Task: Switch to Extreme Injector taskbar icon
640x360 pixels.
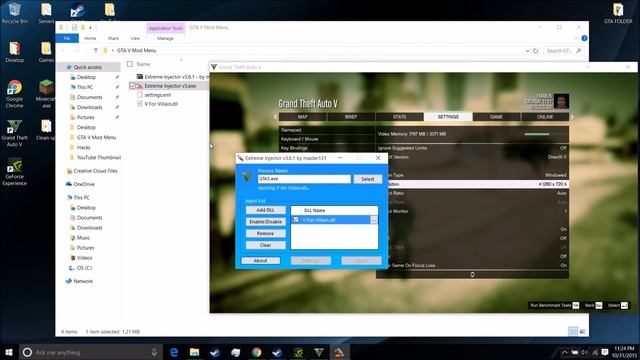Action: (x=339, y=352)
